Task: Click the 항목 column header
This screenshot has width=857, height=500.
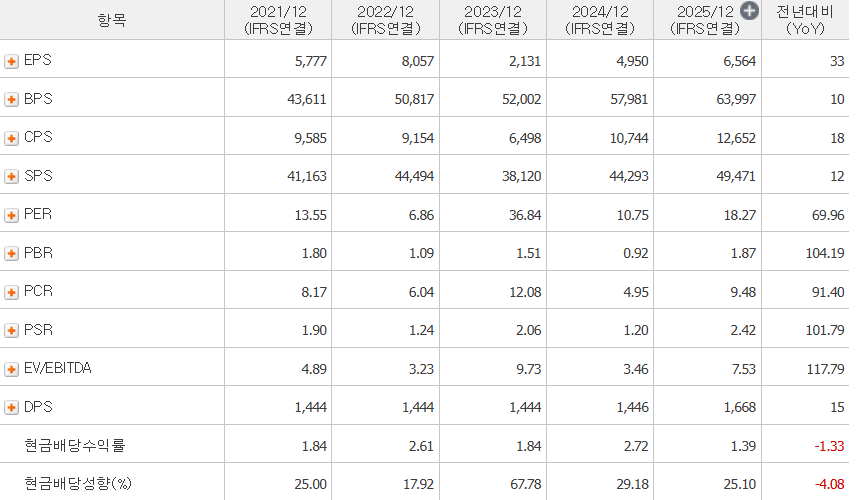Action: [112, 20]
